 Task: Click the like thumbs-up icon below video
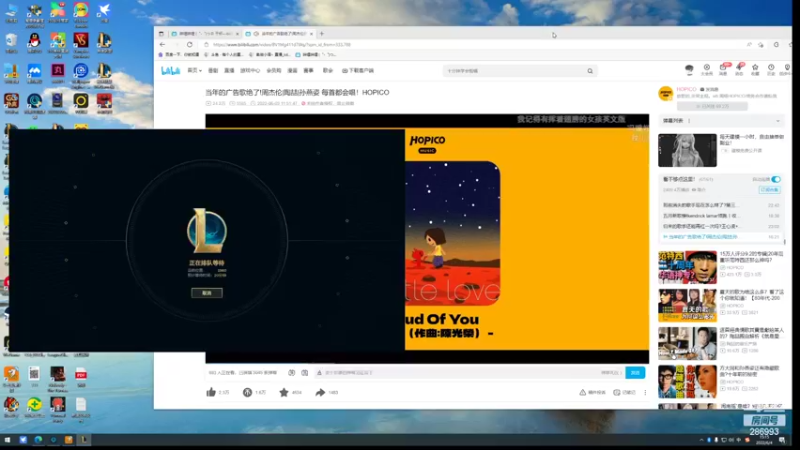point(211,392)
